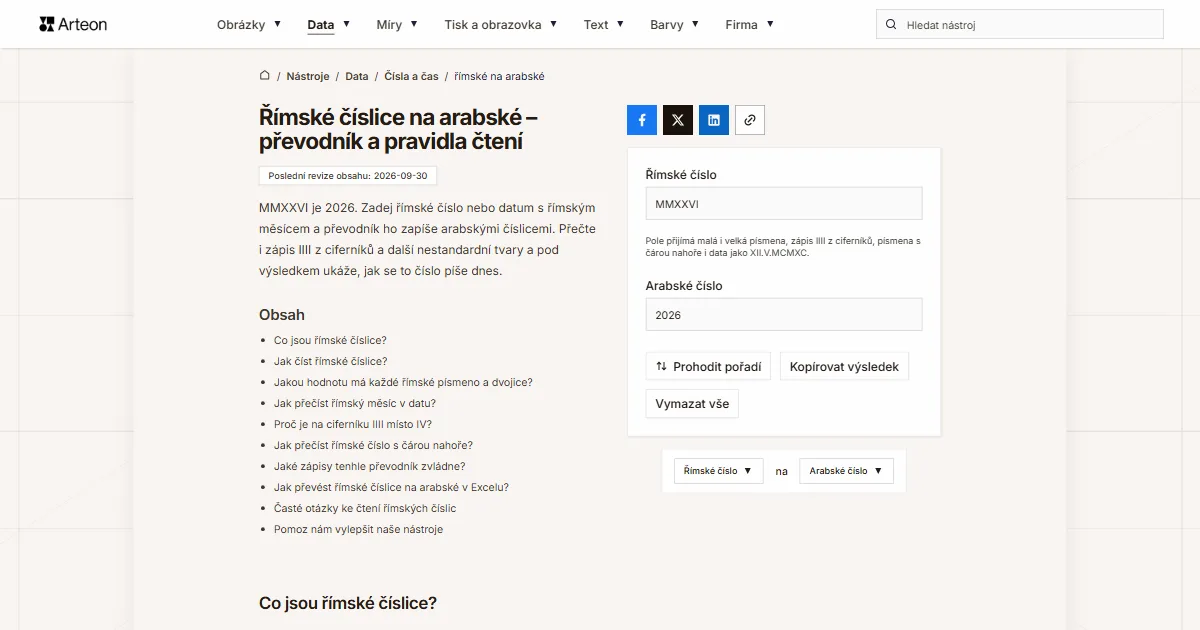Viewport: 1200px width, 630px height.
Task: Open Data breadcrumb link
Action: (x=357, y=76)
